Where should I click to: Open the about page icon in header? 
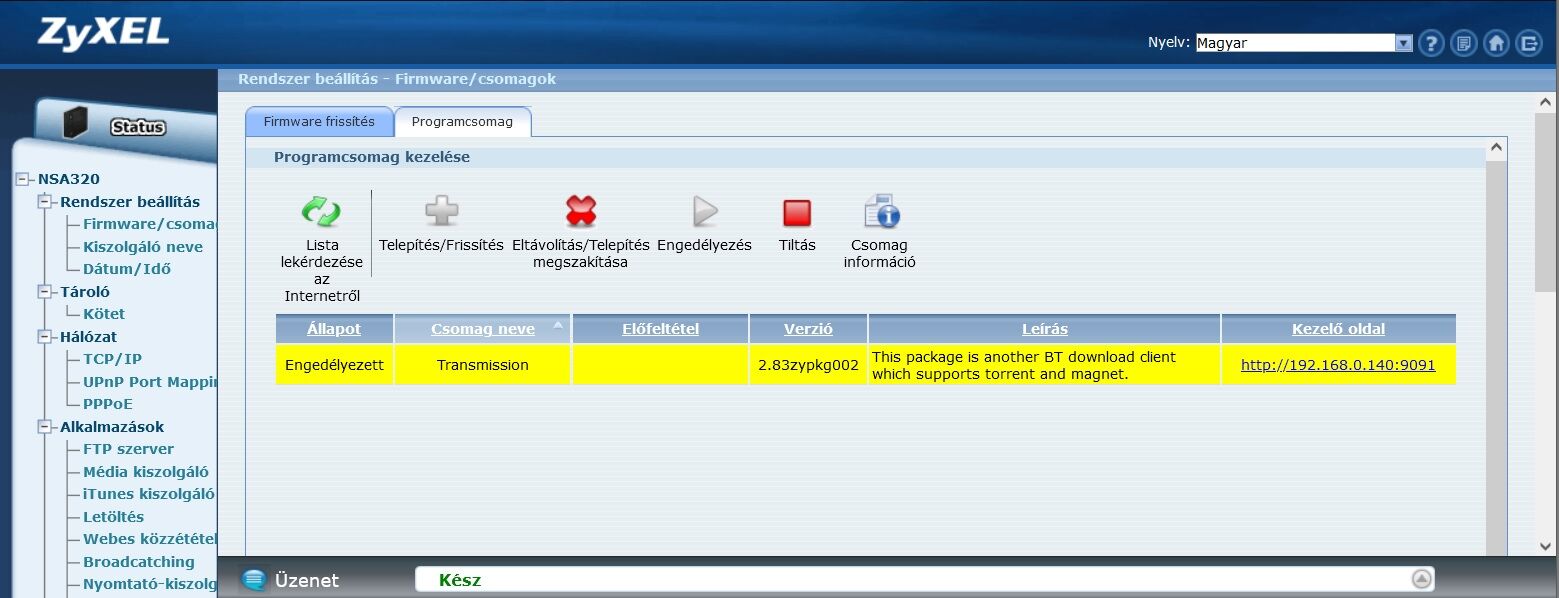coord(1464,43)
